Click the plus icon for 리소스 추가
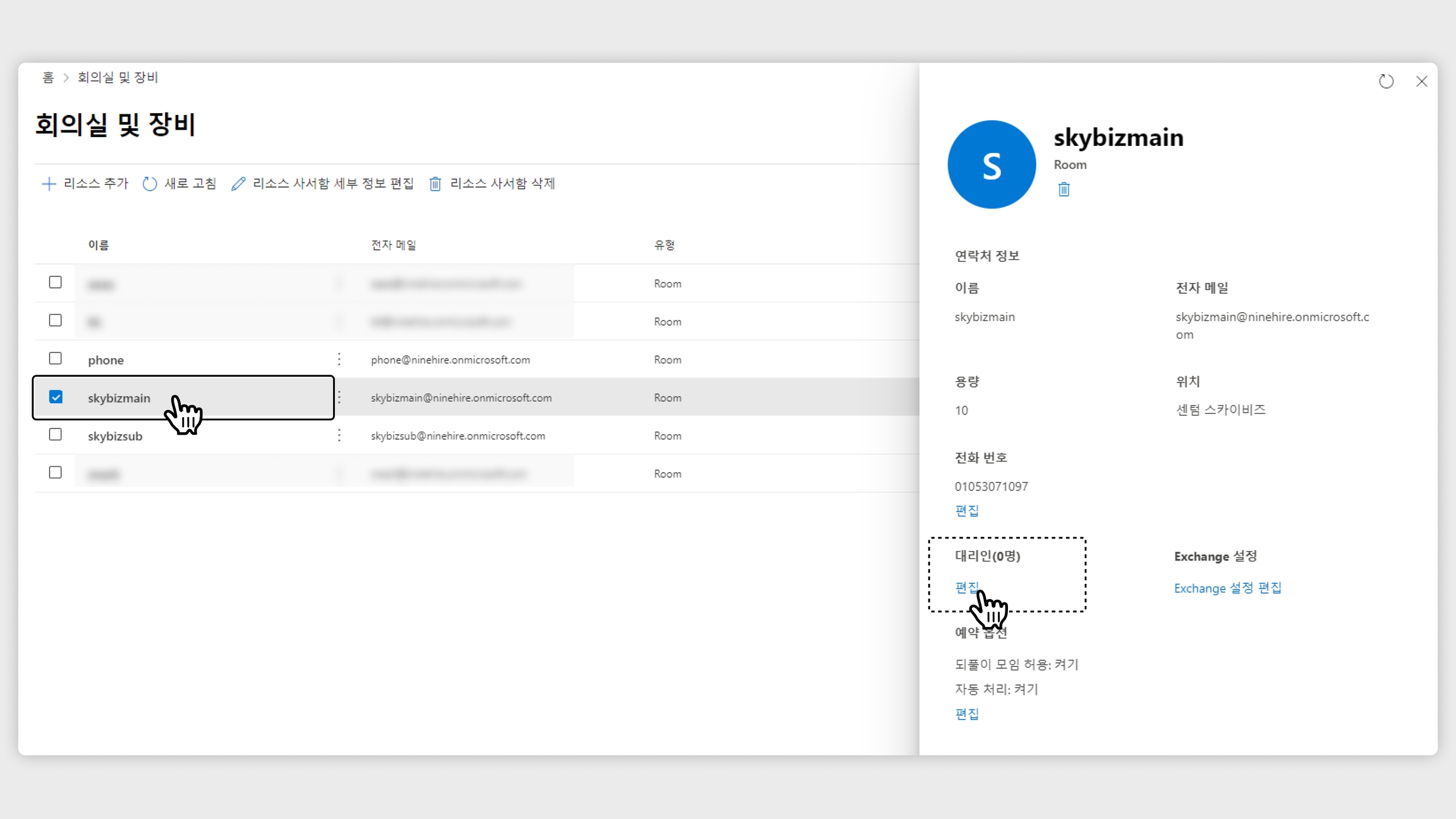The image size is (1456, 819). click(49, 184)
